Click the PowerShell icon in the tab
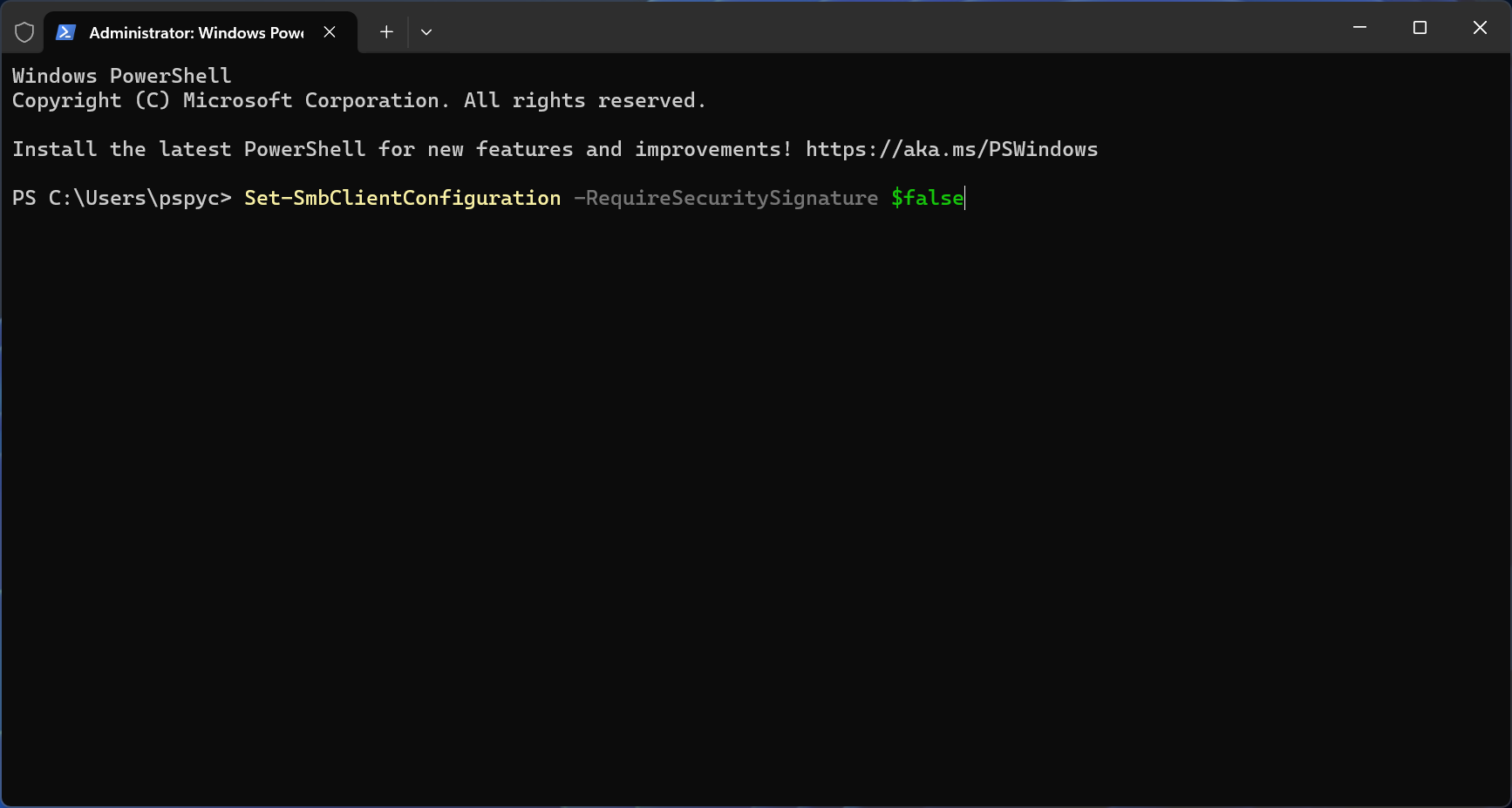The image size is (1512, 808). 65,31
